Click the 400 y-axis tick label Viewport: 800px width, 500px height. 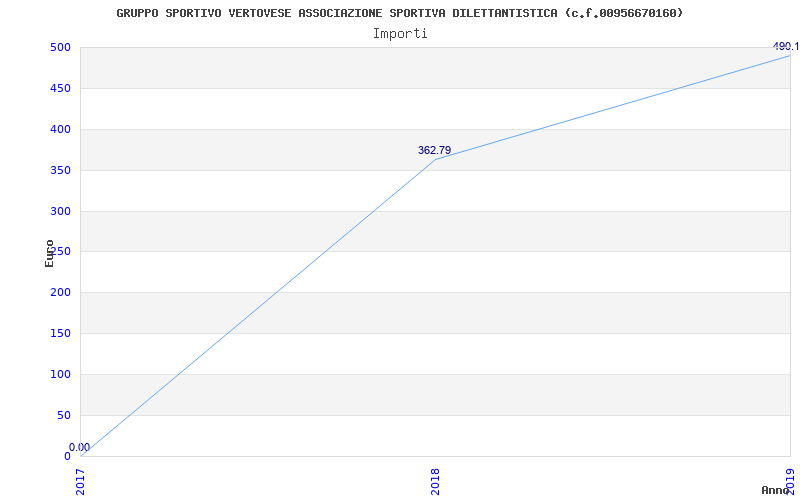[60, 130]
